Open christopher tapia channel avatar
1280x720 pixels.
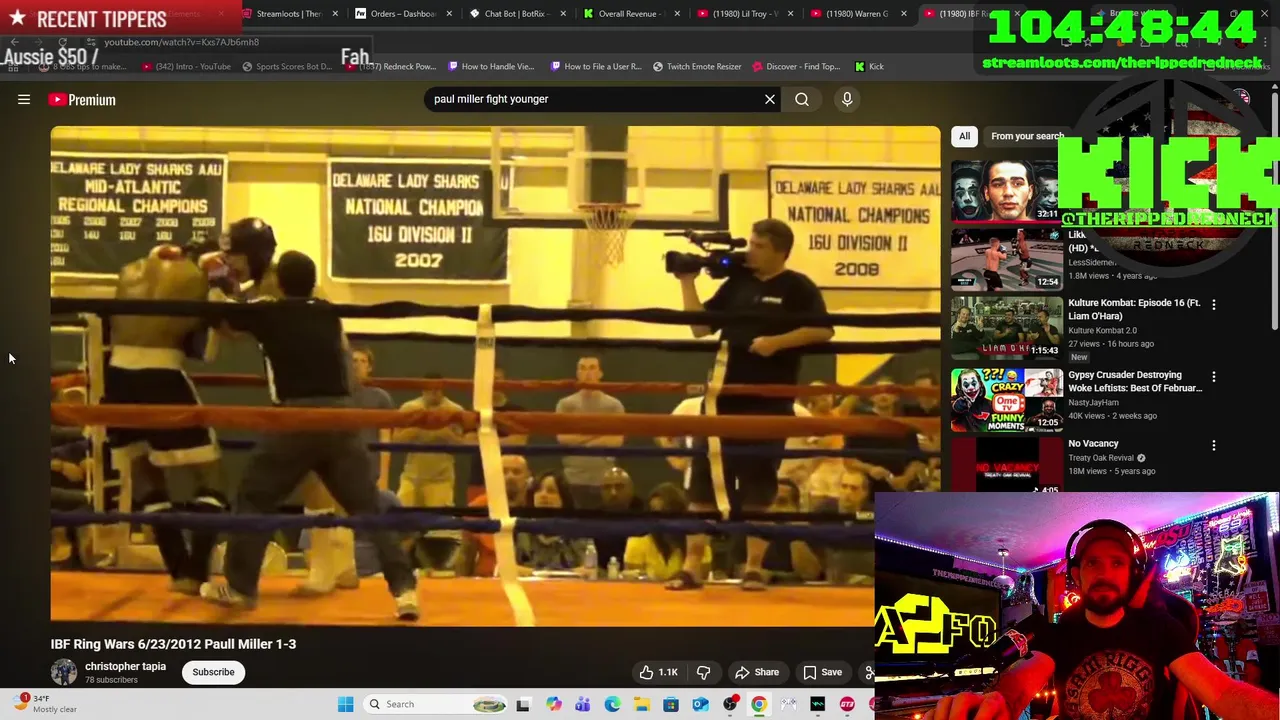(x=64, y=672)
